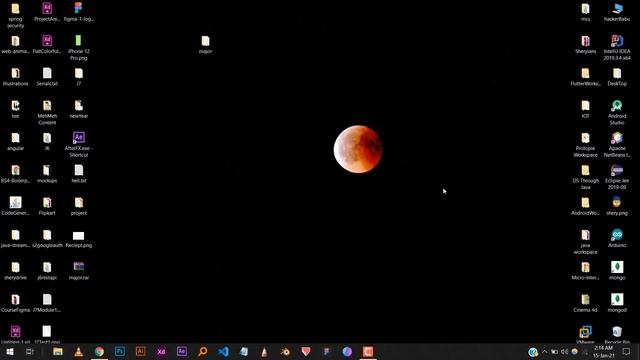Launch Illustrator from the taskbar
The height and width of the screenshot is (360, 640).
[140, 351]
